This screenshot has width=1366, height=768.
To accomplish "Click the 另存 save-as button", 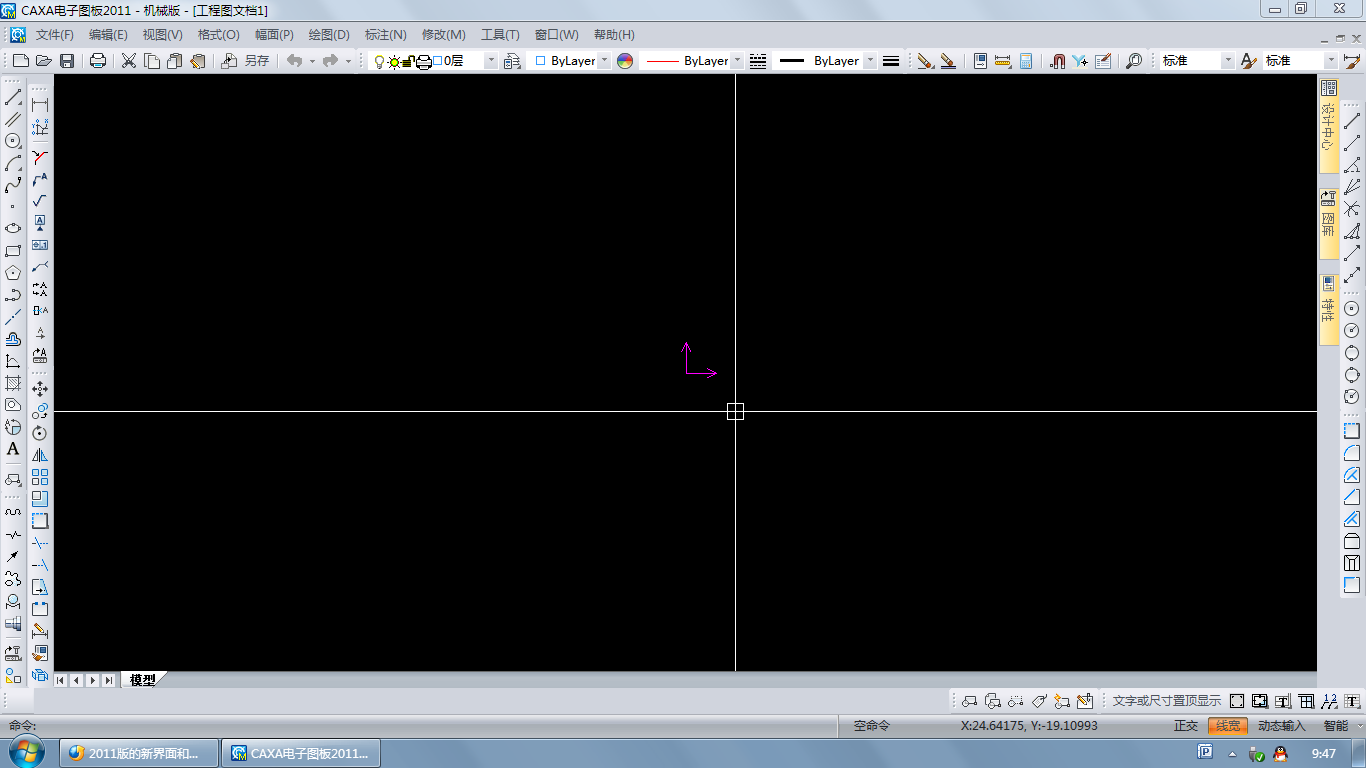I will coord(246,61).
